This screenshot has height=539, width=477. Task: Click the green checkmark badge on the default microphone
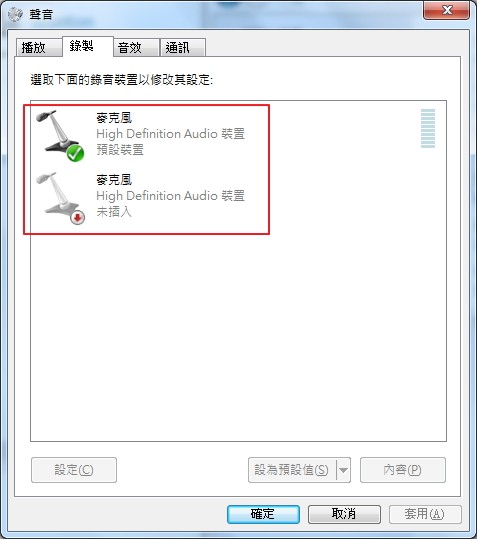75,153
